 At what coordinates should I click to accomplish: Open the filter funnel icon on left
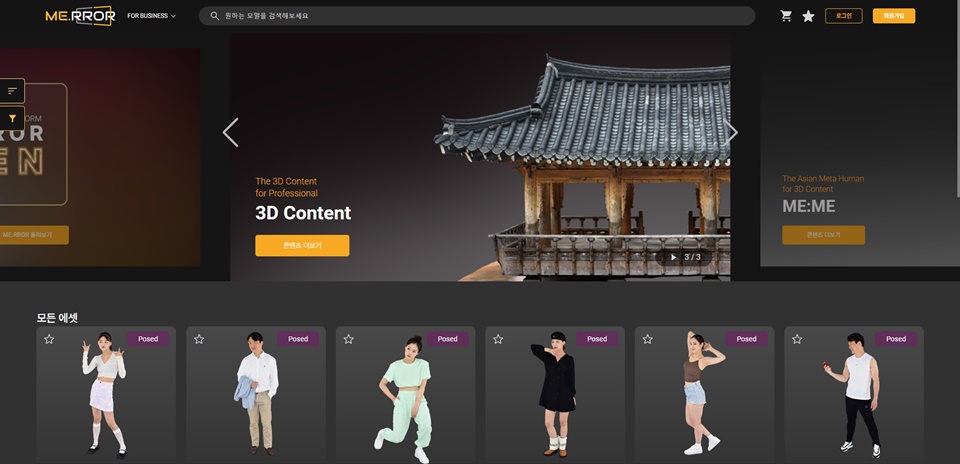(13, 118)
